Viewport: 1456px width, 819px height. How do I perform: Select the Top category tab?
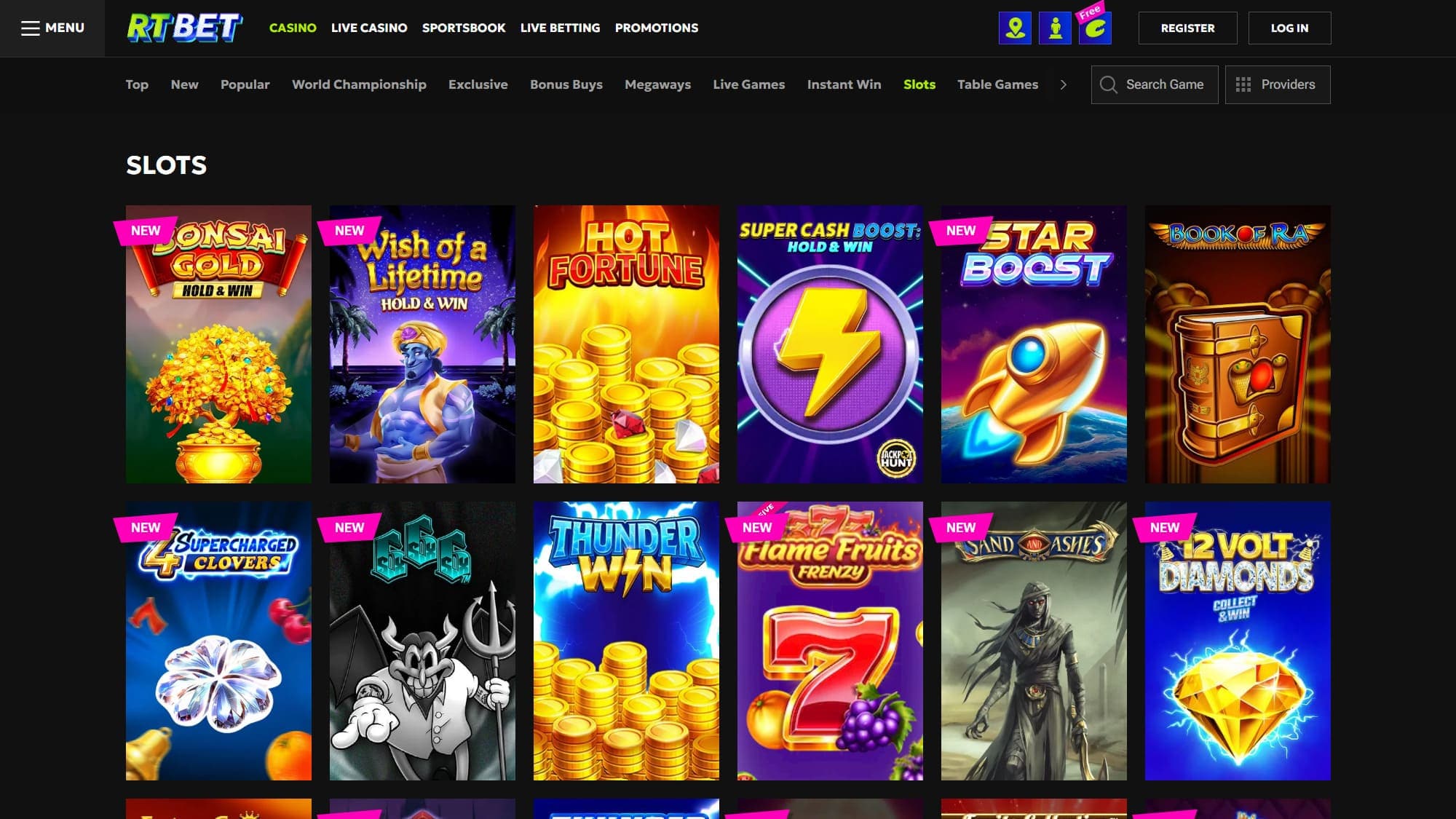(137, 84)
